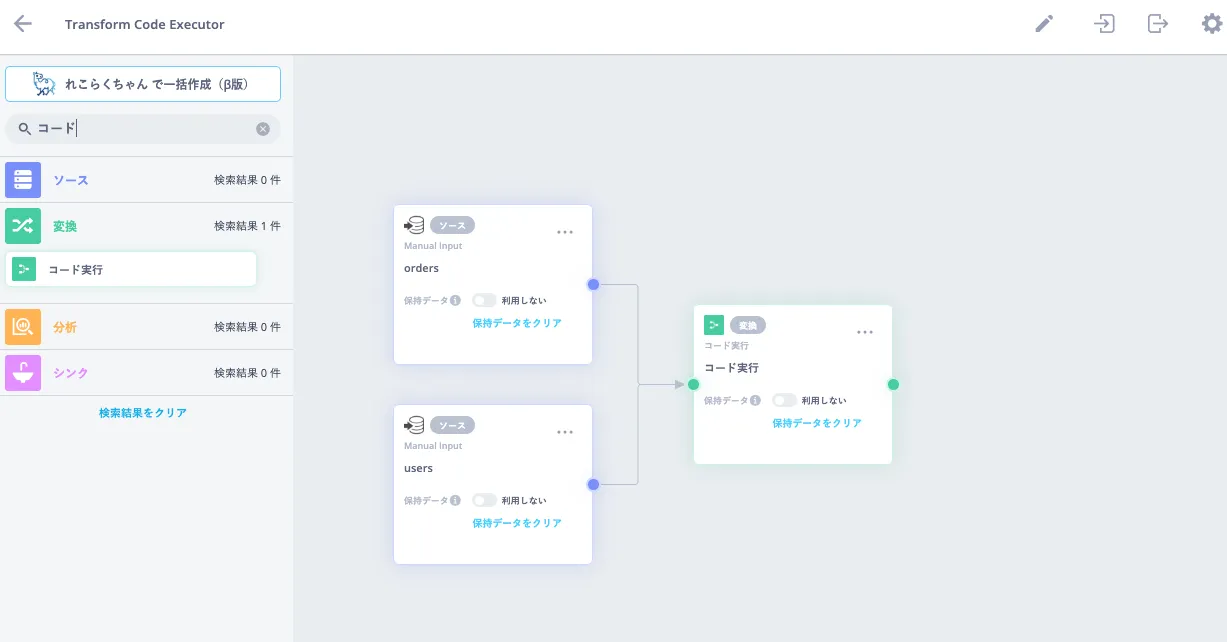Click the pink シンク icon in sidebar
This screenshot has width=1227, height=642.
(23, 372)
